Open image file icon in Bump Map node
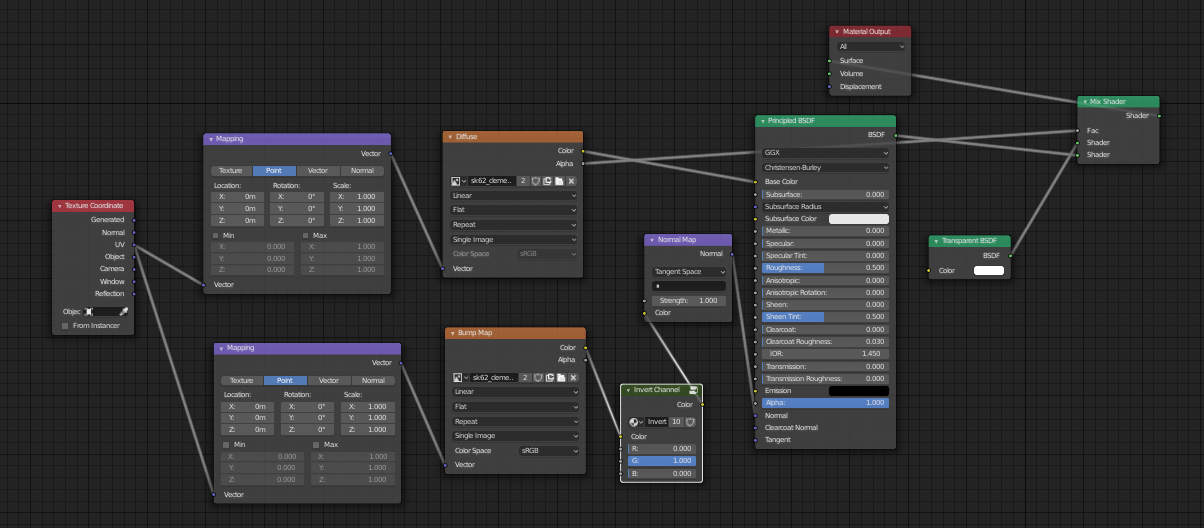Viewport: 1204px width, 528px height. (x=562, y=378)
